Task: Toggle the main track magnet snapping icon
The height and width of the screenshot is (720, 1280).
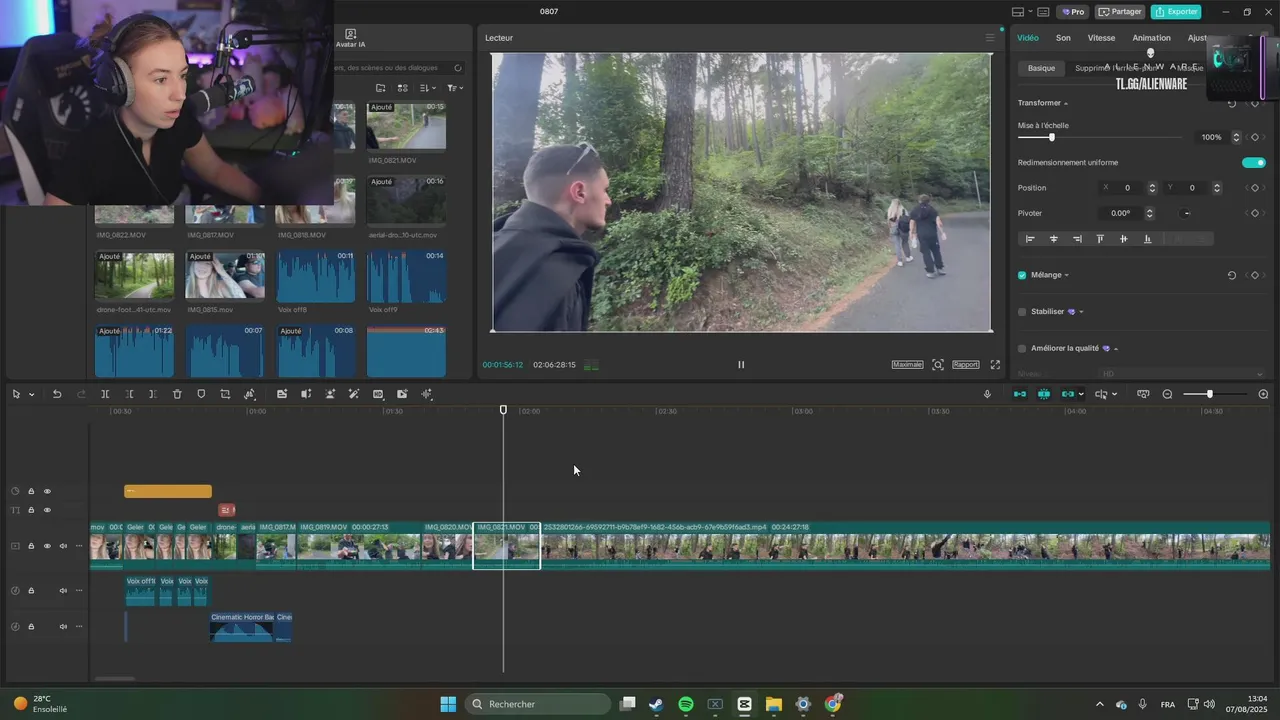Action: 1020,394
